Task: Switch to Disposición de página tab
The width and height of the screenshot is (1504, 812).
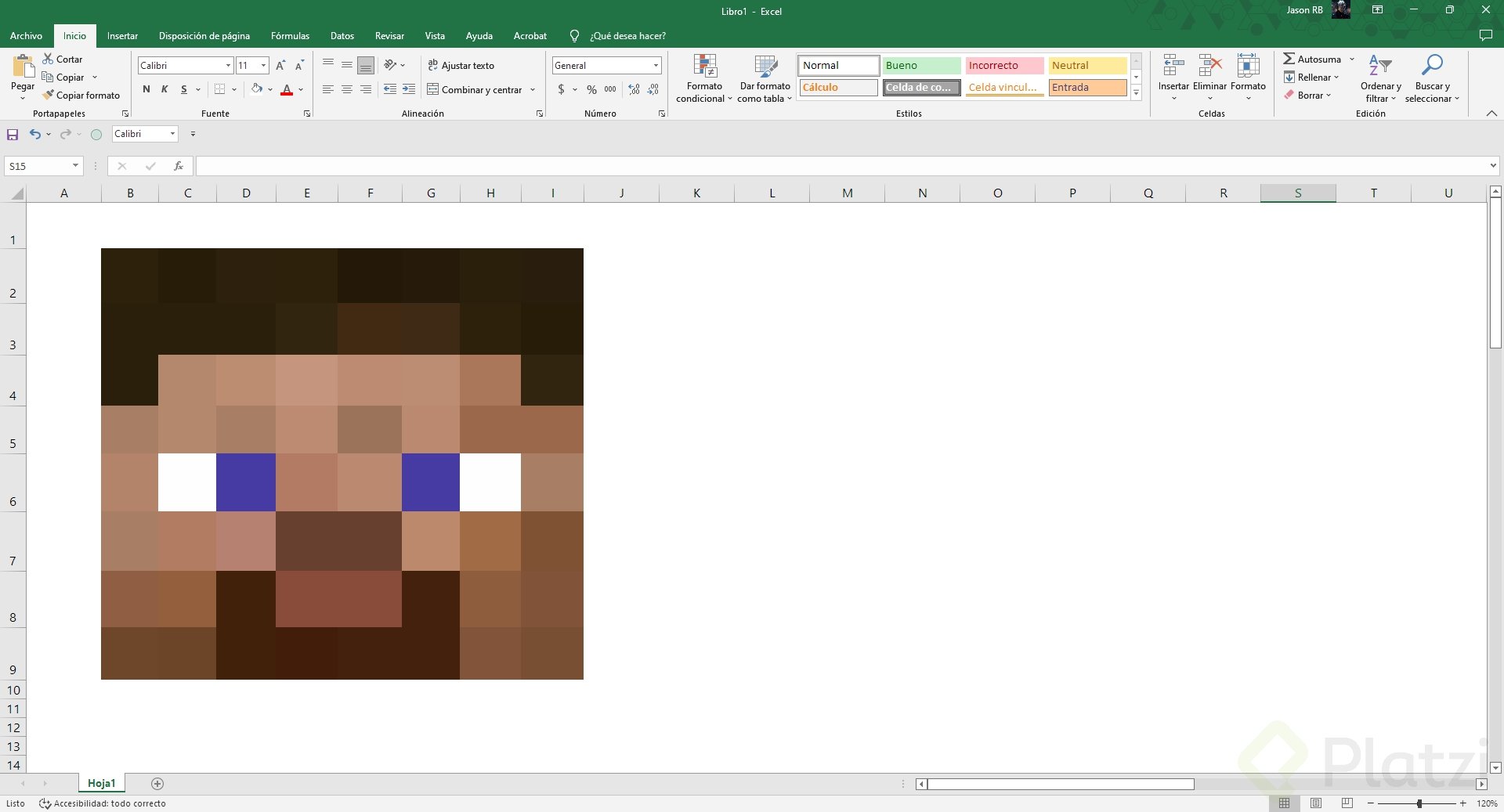Action: 204,36
